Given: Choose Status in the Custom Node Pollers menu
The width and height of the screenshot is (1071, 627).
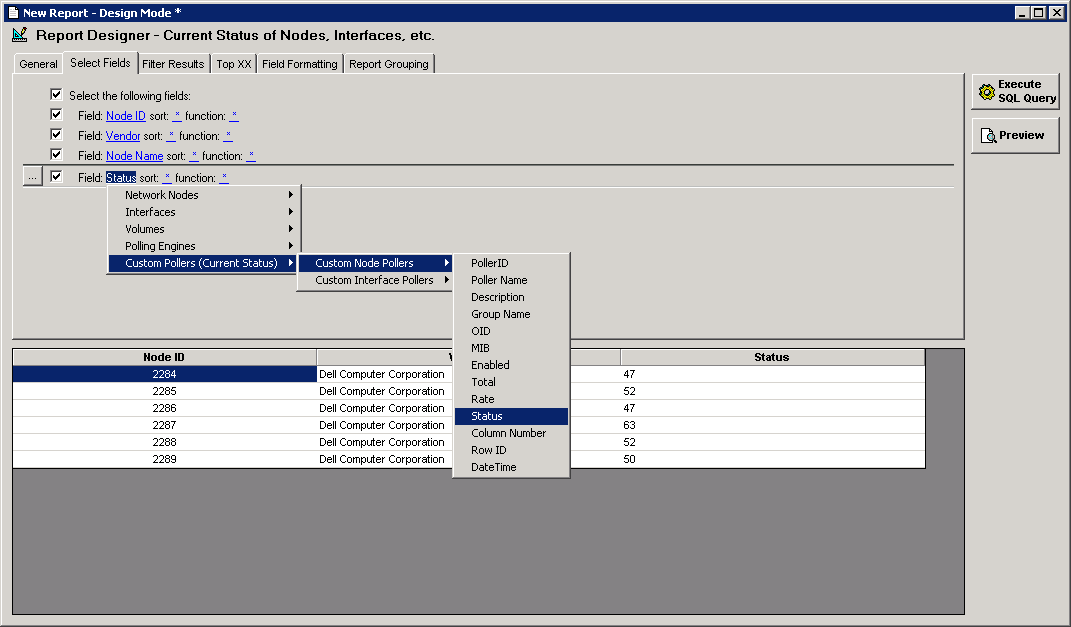Looking at the screenshot, I should point(511,416).
